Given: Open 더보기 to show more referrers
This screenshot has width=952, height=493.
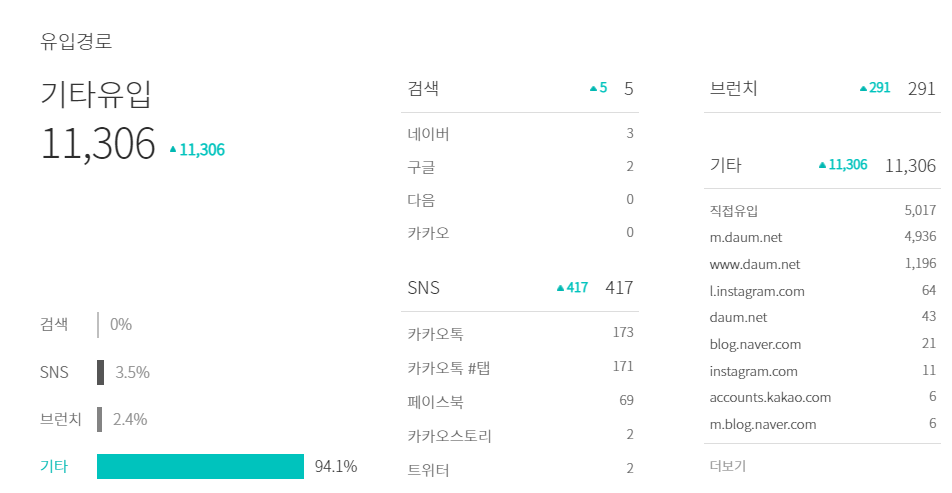Looking at the screenshot, I should (727, 466).
